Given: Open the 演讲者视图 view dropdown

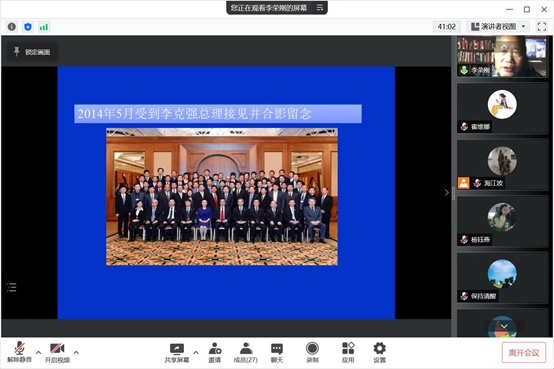Looking at the screenshot, I should tap(499, 27).
